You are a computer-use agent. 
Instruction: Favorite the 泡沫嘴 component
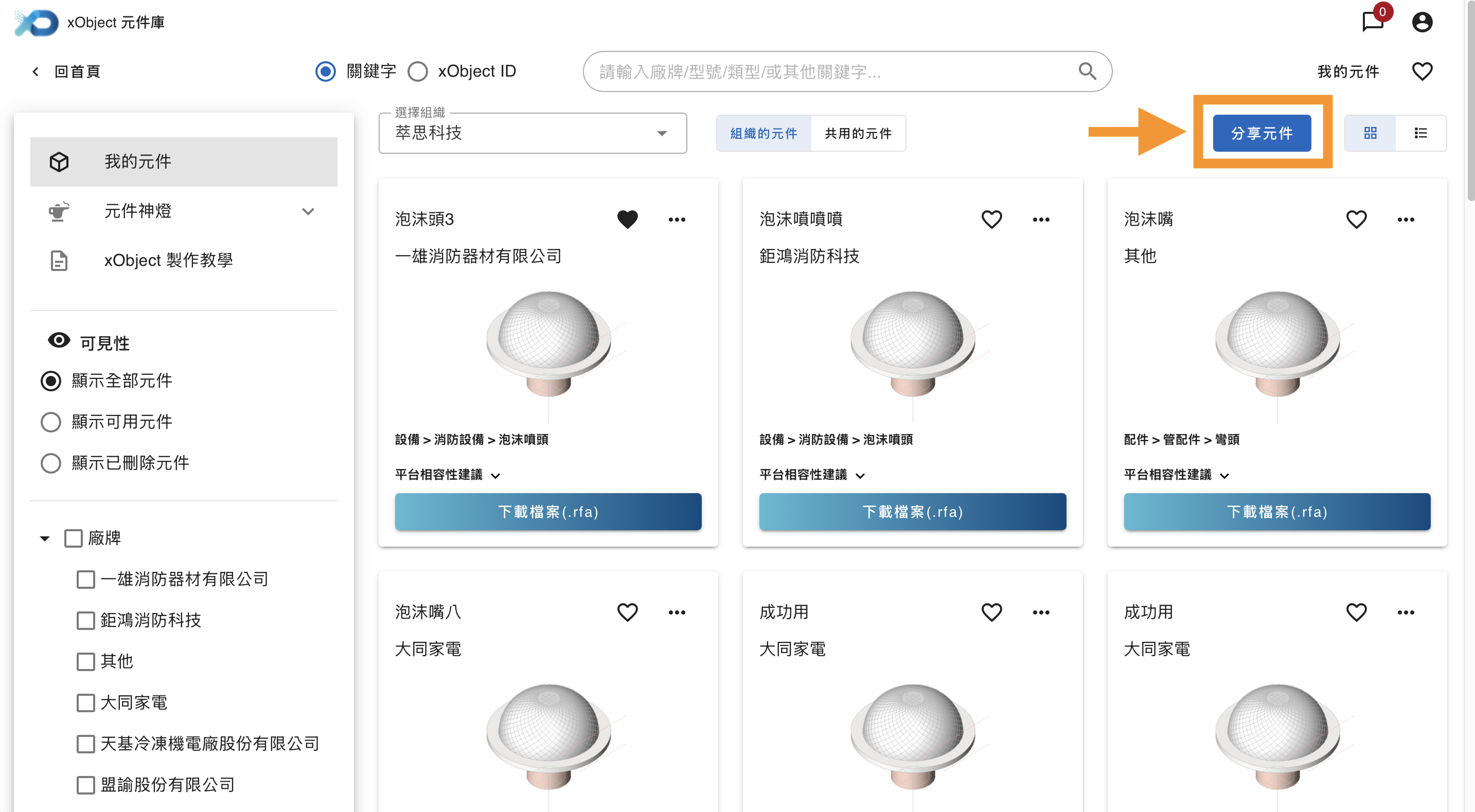point(1356,219)
